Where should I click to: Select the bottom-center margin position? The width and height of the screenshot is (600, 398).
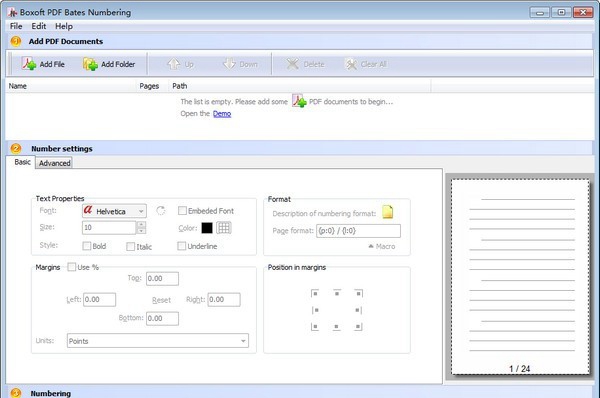(x=336, y=327)
